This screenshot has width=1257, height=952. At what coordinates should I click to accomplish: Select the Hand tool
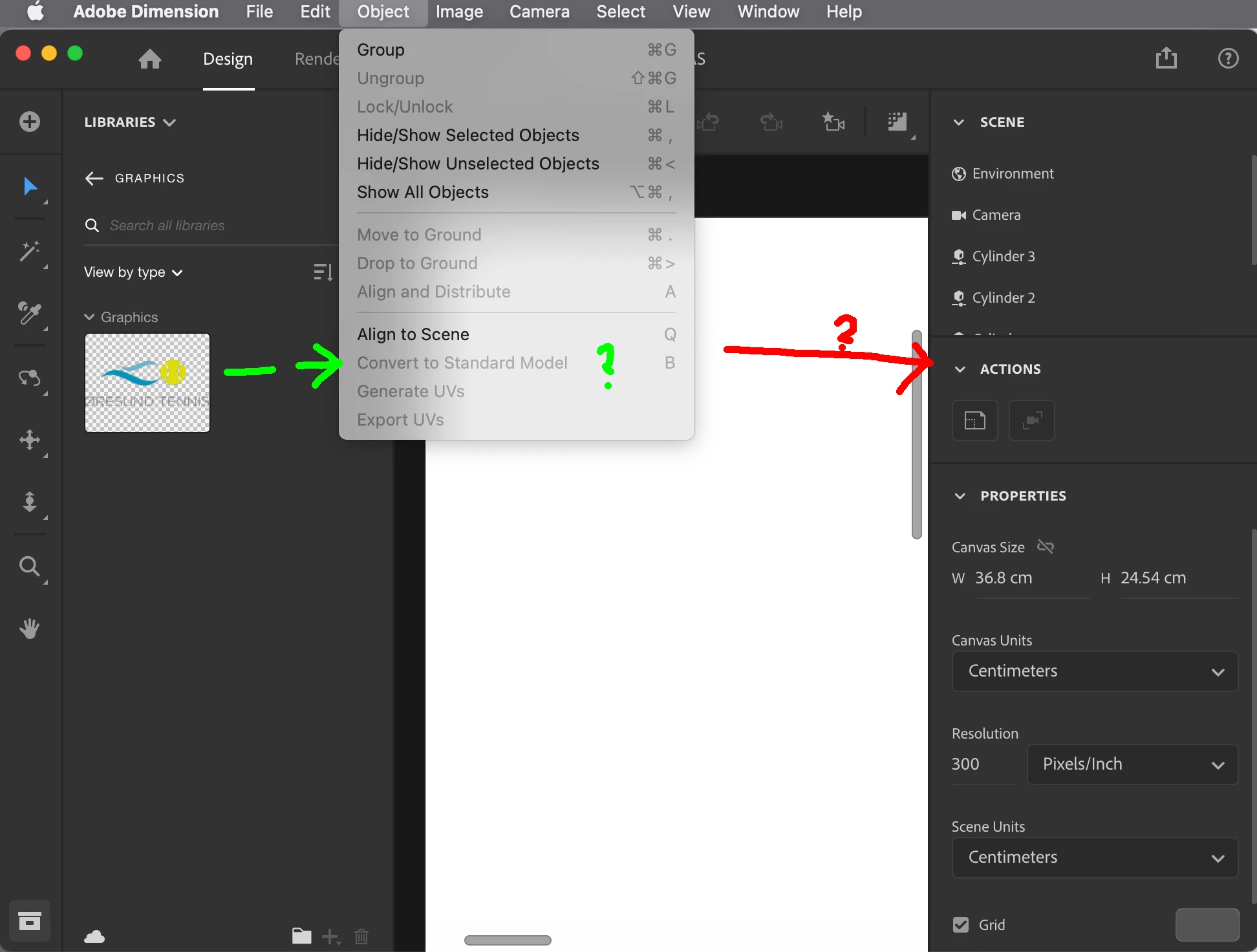[29, 628]
